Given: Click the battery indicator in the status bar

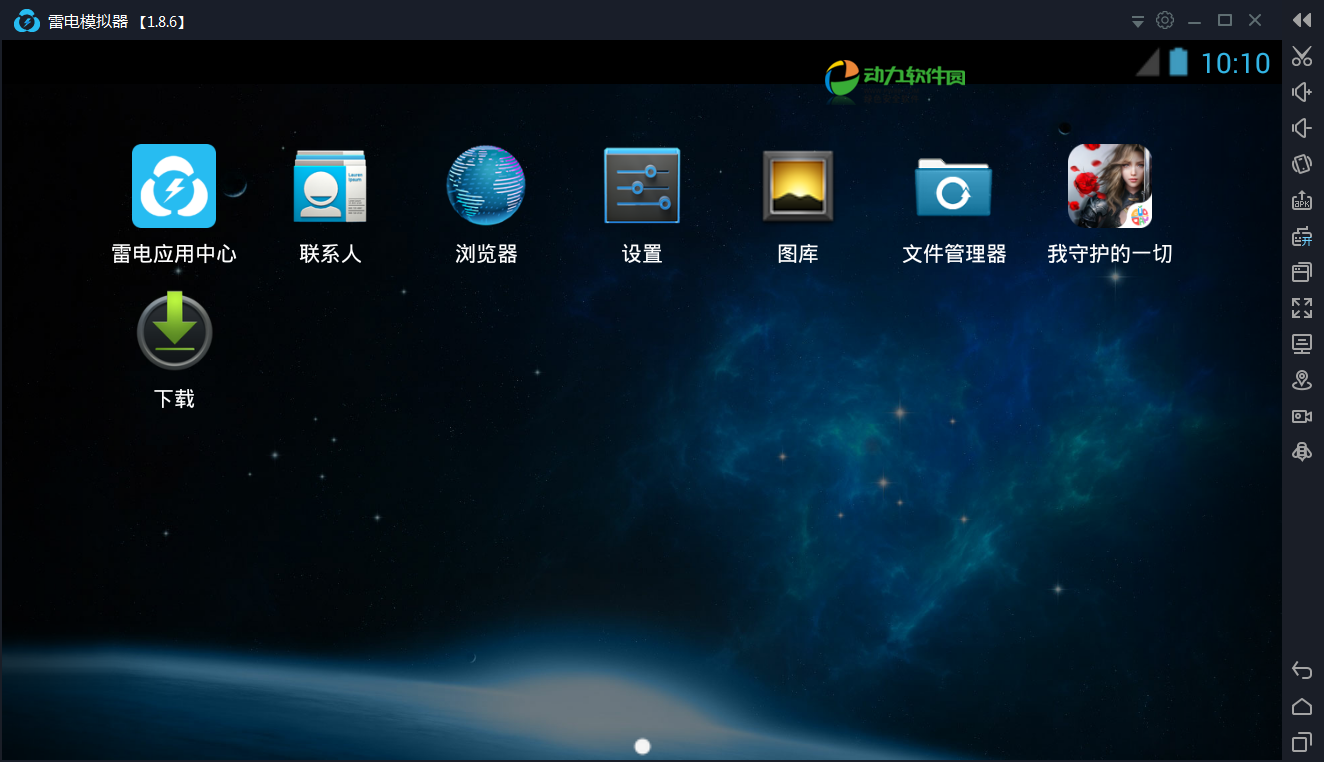Looking at the screenshot, I should [x=1179, y=62].
